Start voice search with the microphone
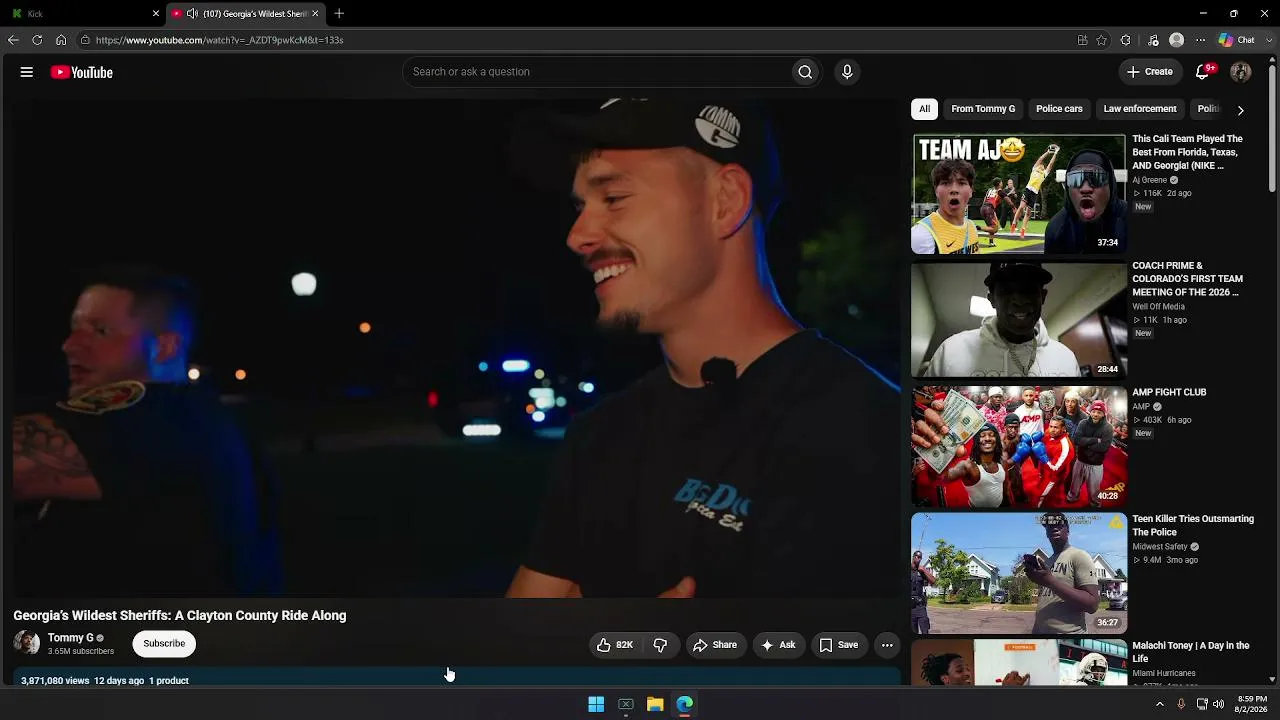 pos(847,72)
